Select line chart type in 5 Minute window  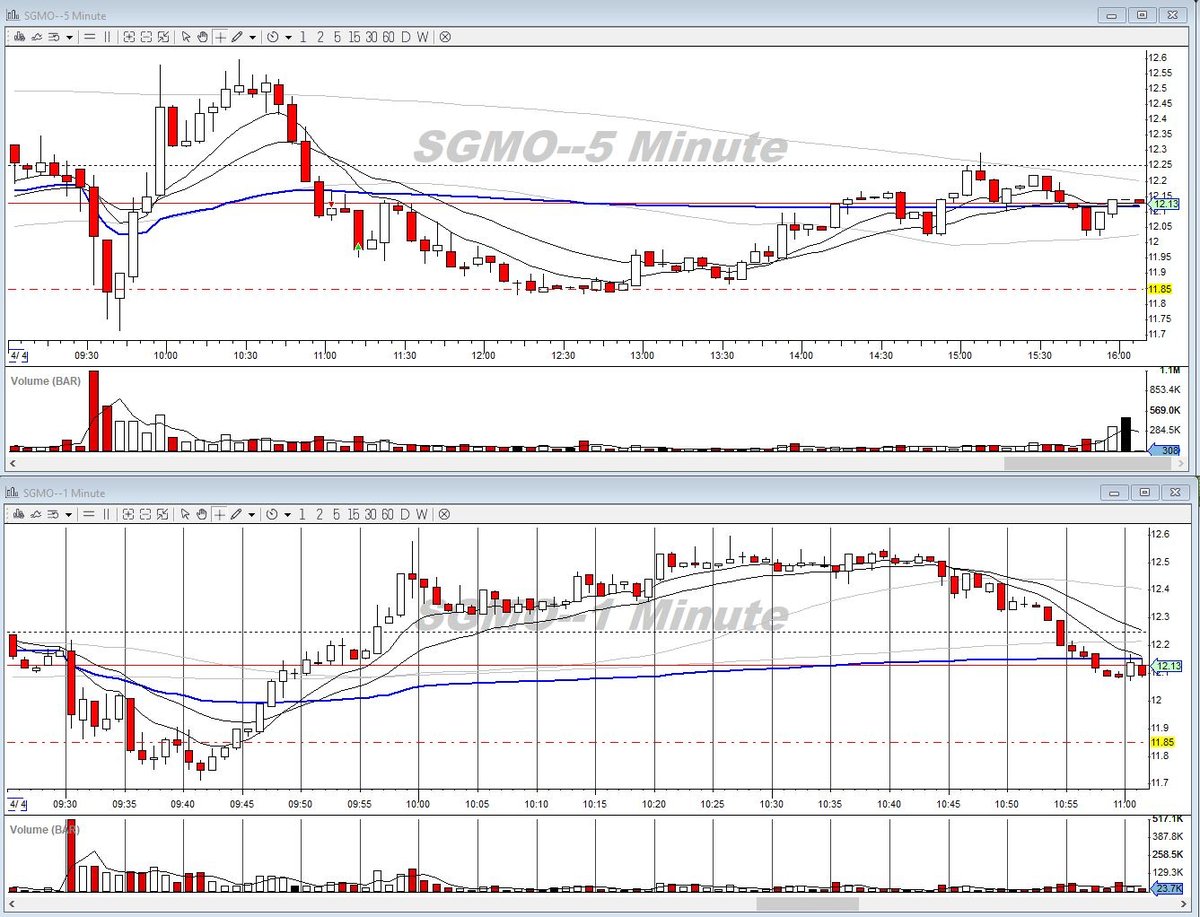(x=36, y=37)
